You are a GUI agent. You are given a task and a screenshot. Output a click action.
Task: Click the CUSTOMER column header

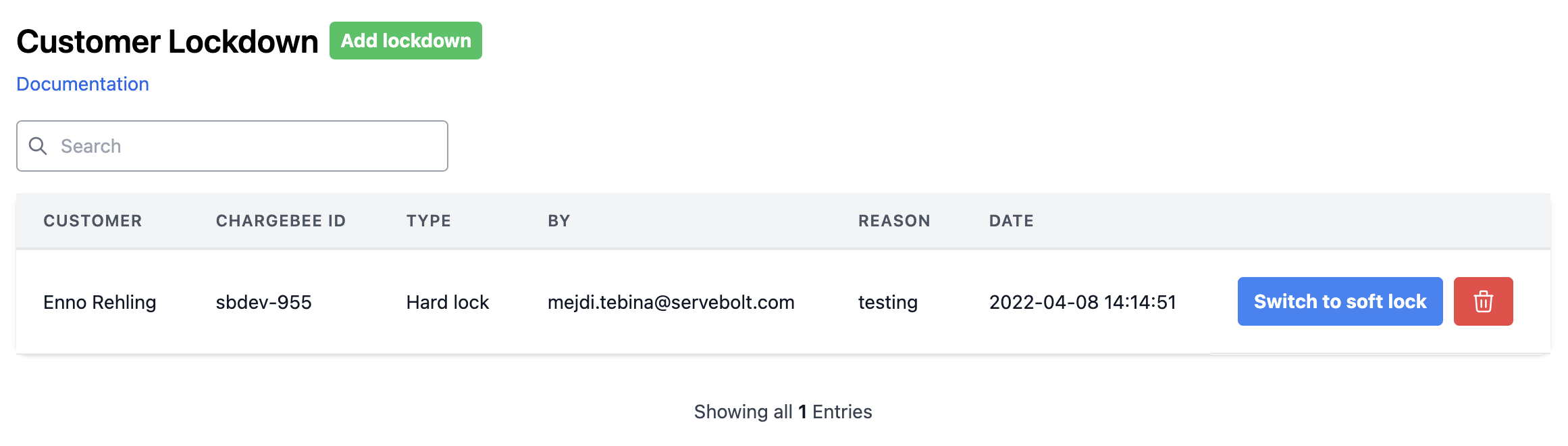click(x=93, y=221)
